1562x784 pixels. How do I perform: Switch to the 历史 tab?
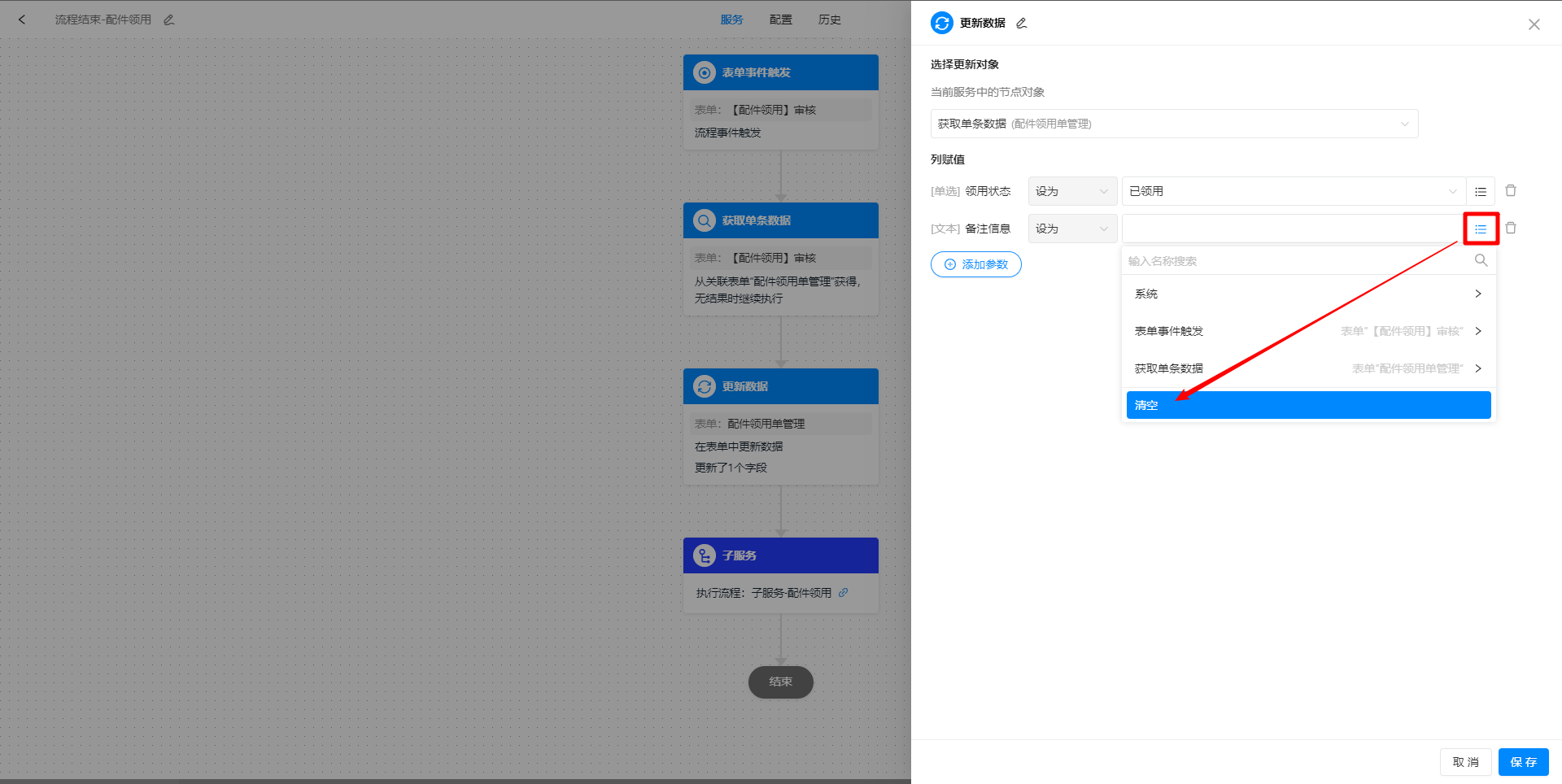click(829, 20)
